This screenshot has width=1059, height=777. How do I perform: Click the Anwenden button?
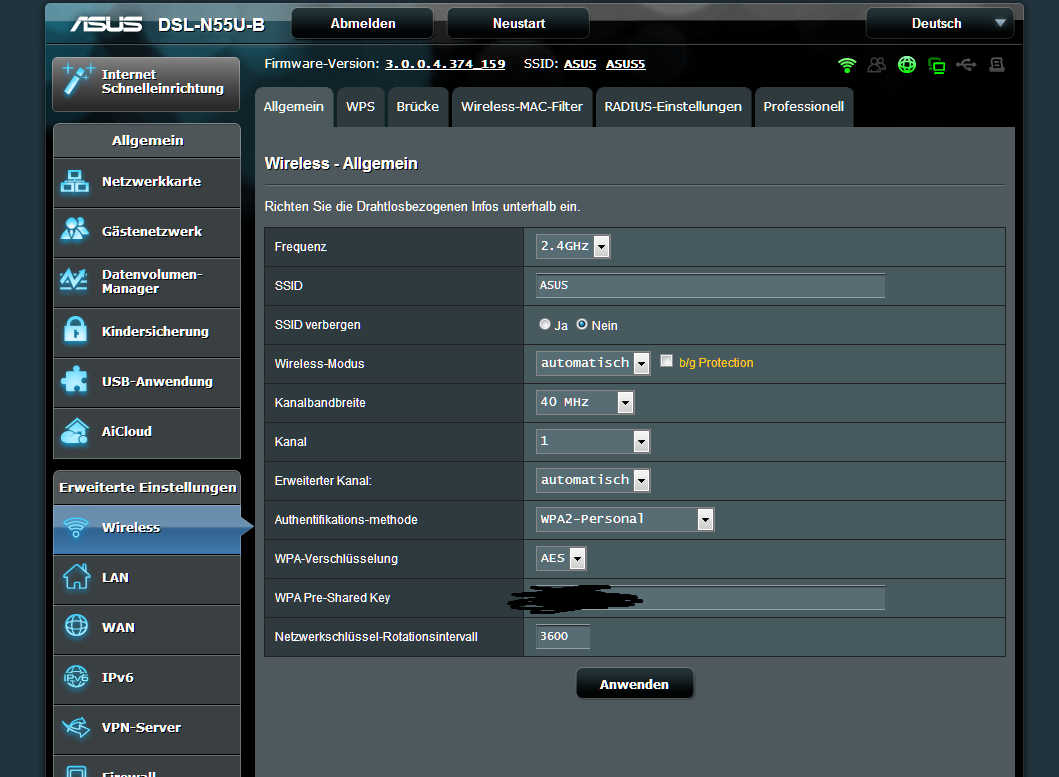coord(634,684)
